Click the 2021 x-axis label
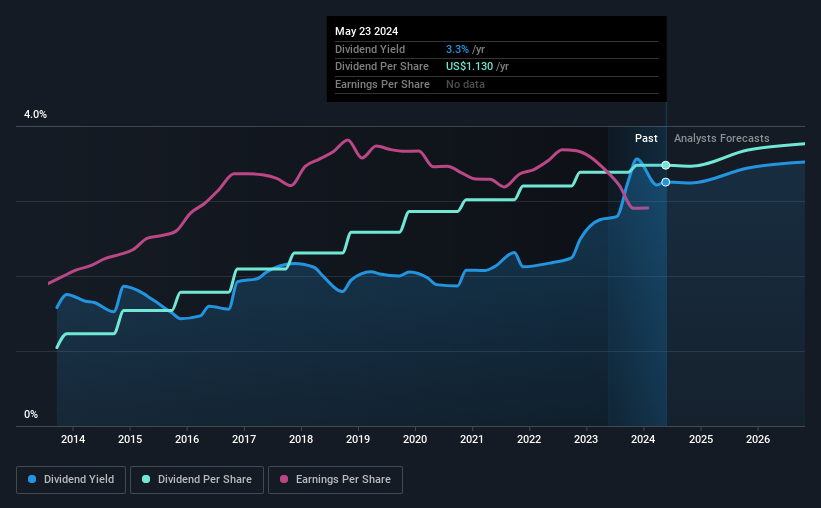Image resolution: width=821 pixels, height=508 pixels. (472, 439)
